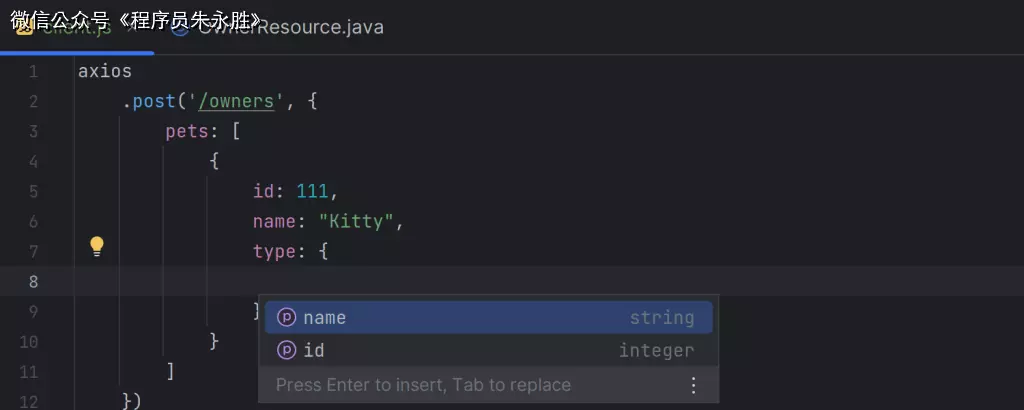Switch to the OwnerResource.java tab
1024x410 pixels.
[x=288, y=27]
